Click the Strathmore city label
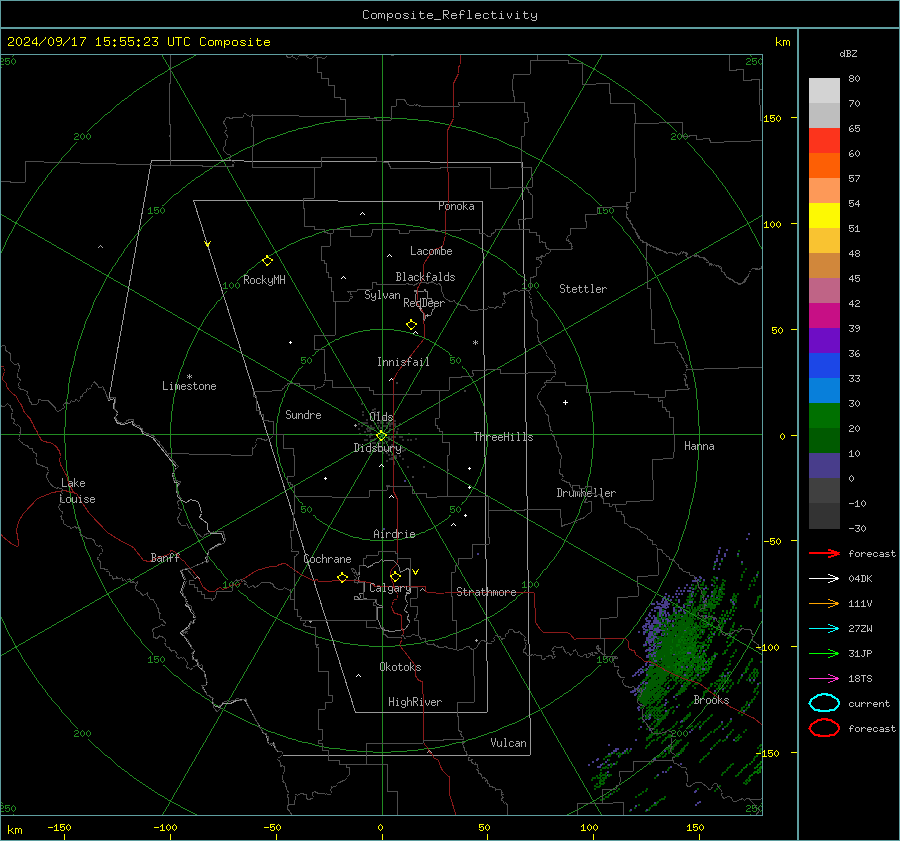The image size is (900, 841). [486, 592]
